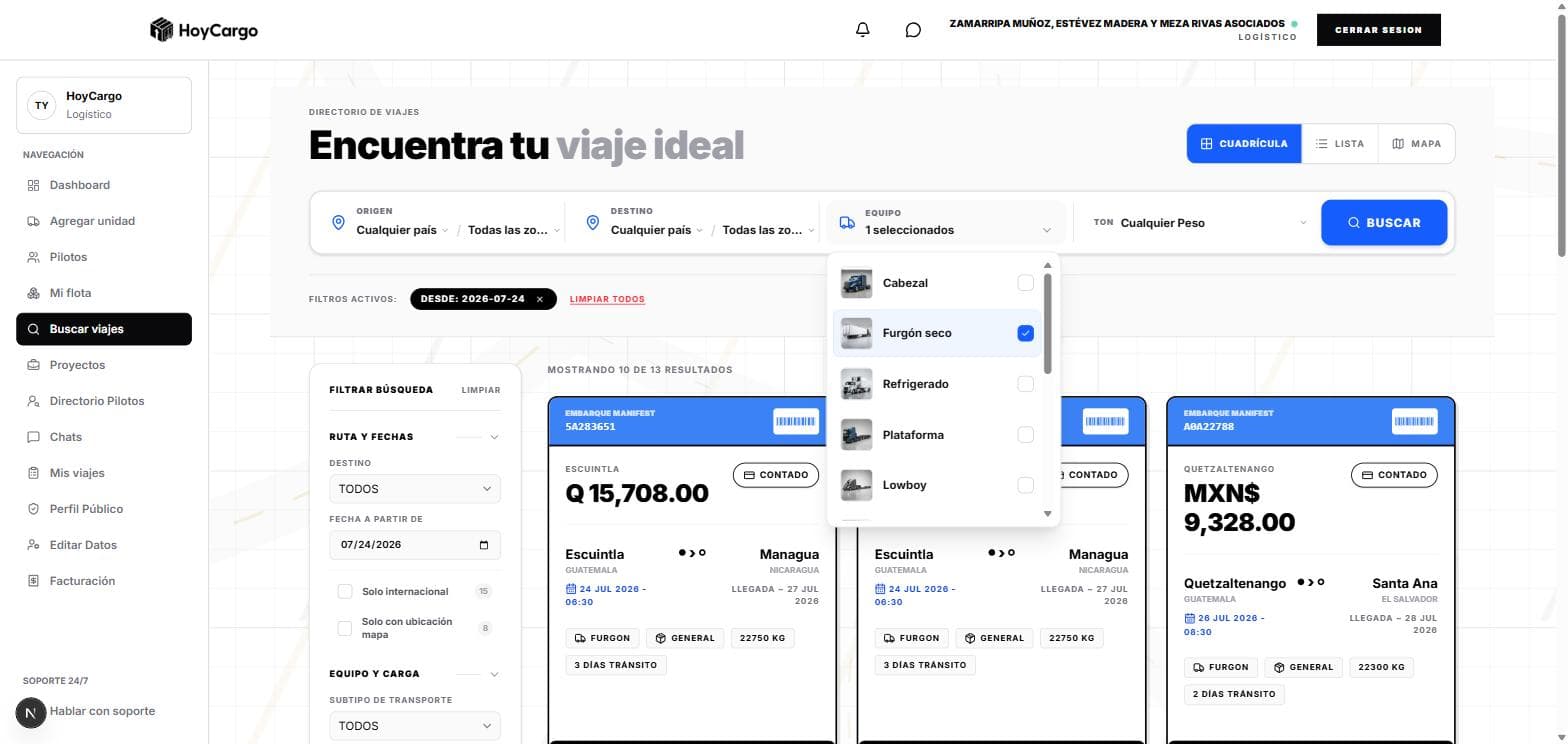The height and width of the screenshot is (744, 1568).
Task: Click the origin location pin icon
Action: (x=338, y=222)
